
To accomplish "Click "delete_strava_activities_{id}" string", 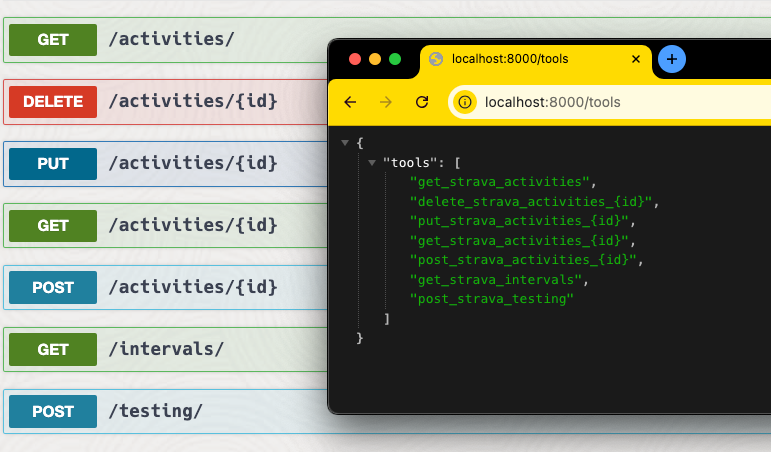I will [x=531, y=202].
